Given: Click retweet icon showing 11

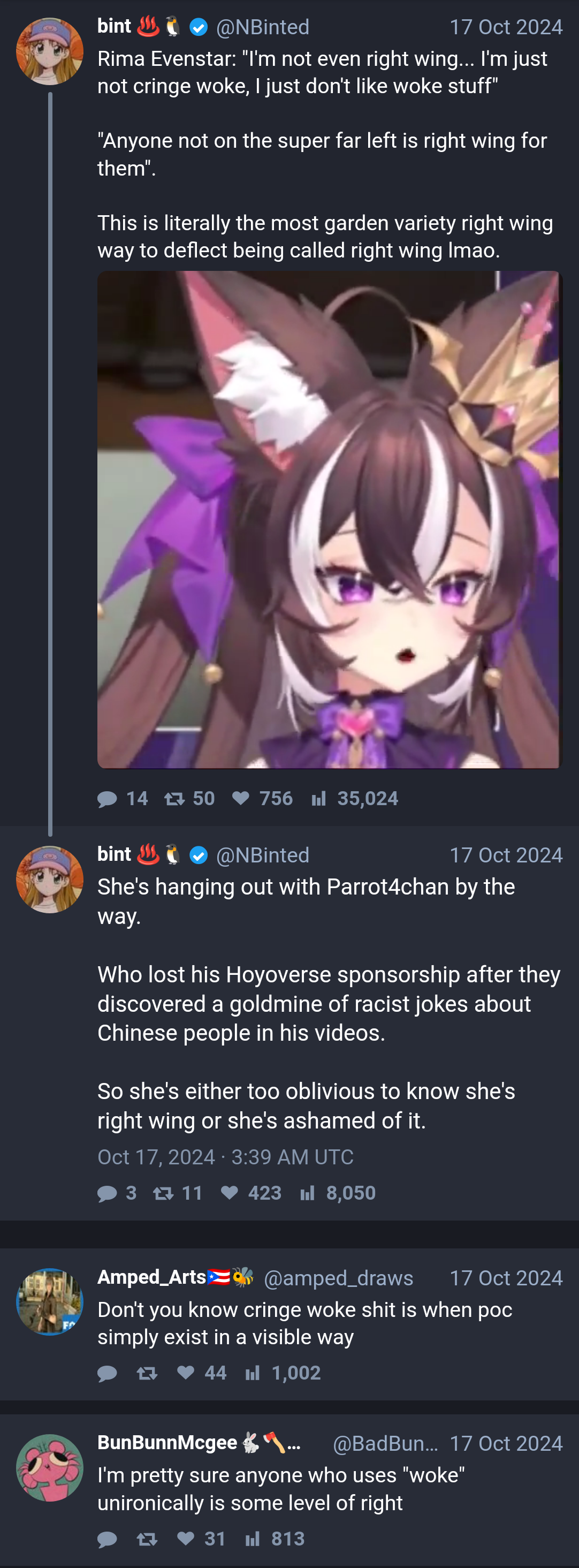Looking at the screenshot, I should click(x=163, y=1193).
